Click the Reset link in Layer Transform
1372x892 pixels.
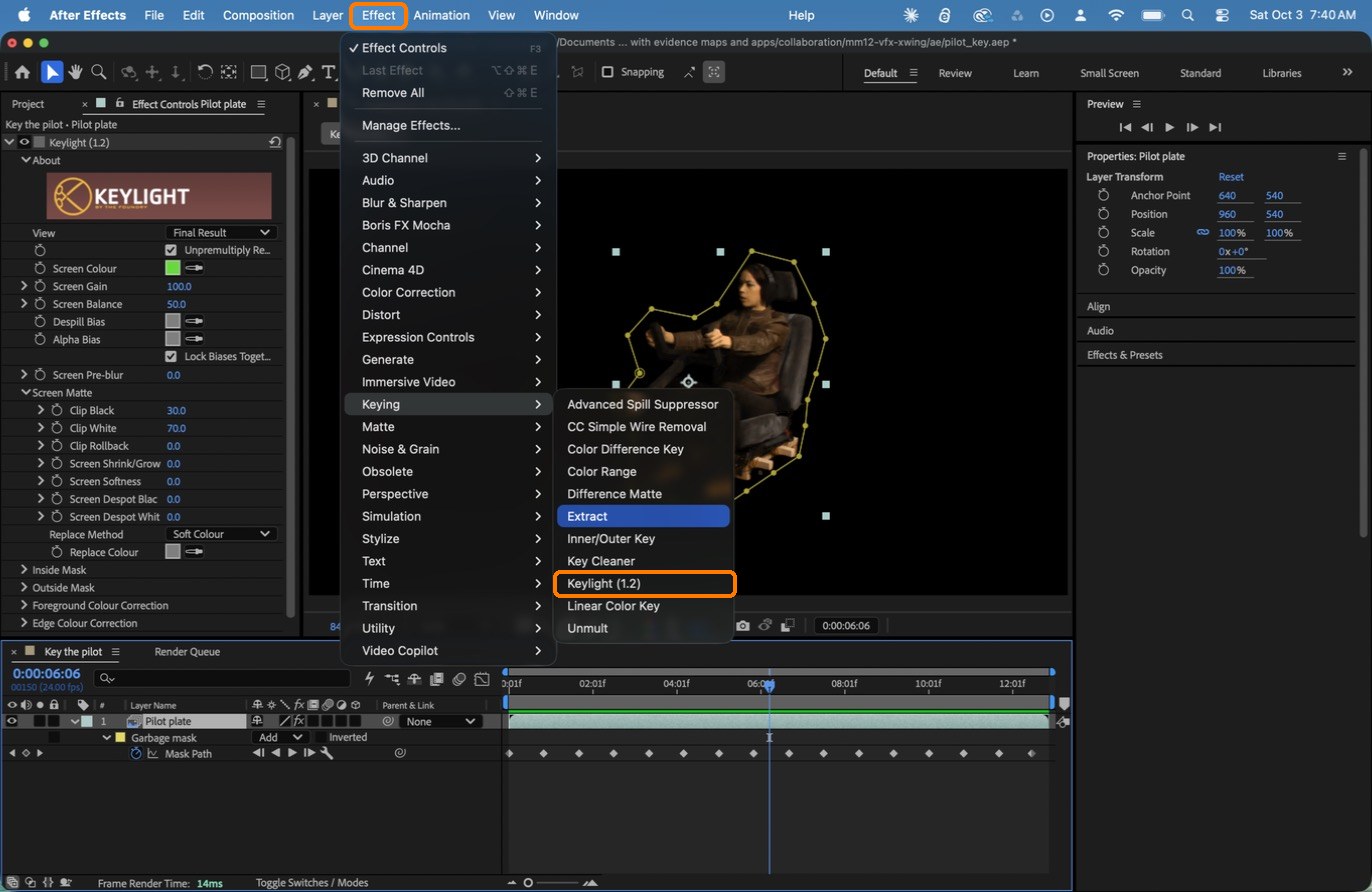tap(1231, 177)
